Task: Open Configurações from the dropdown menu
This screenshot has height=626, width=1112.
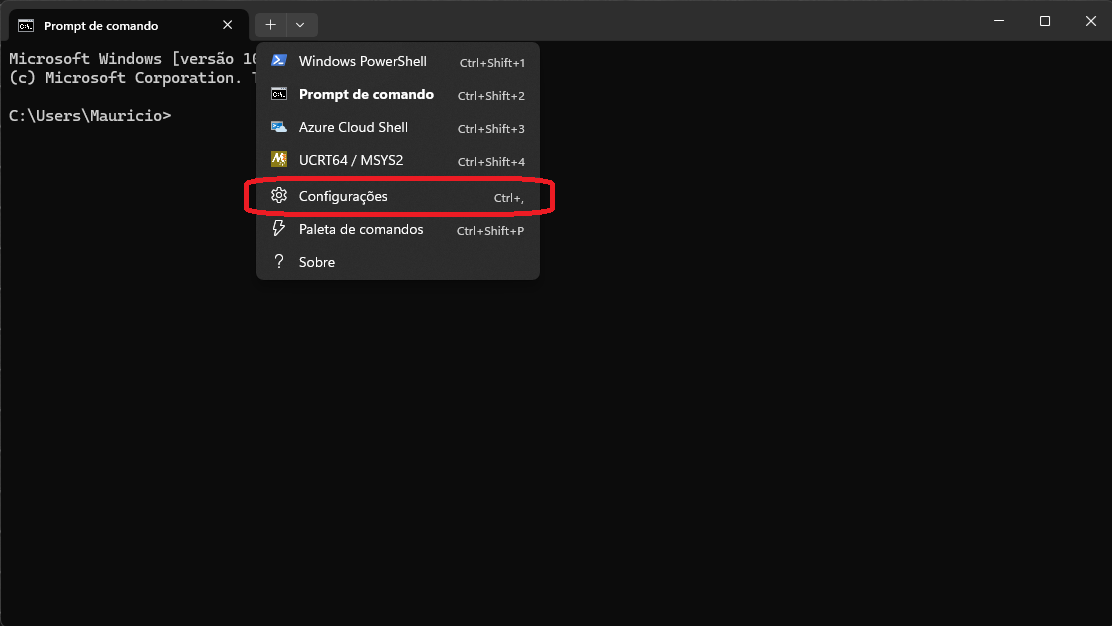Action: pos(343,196)
